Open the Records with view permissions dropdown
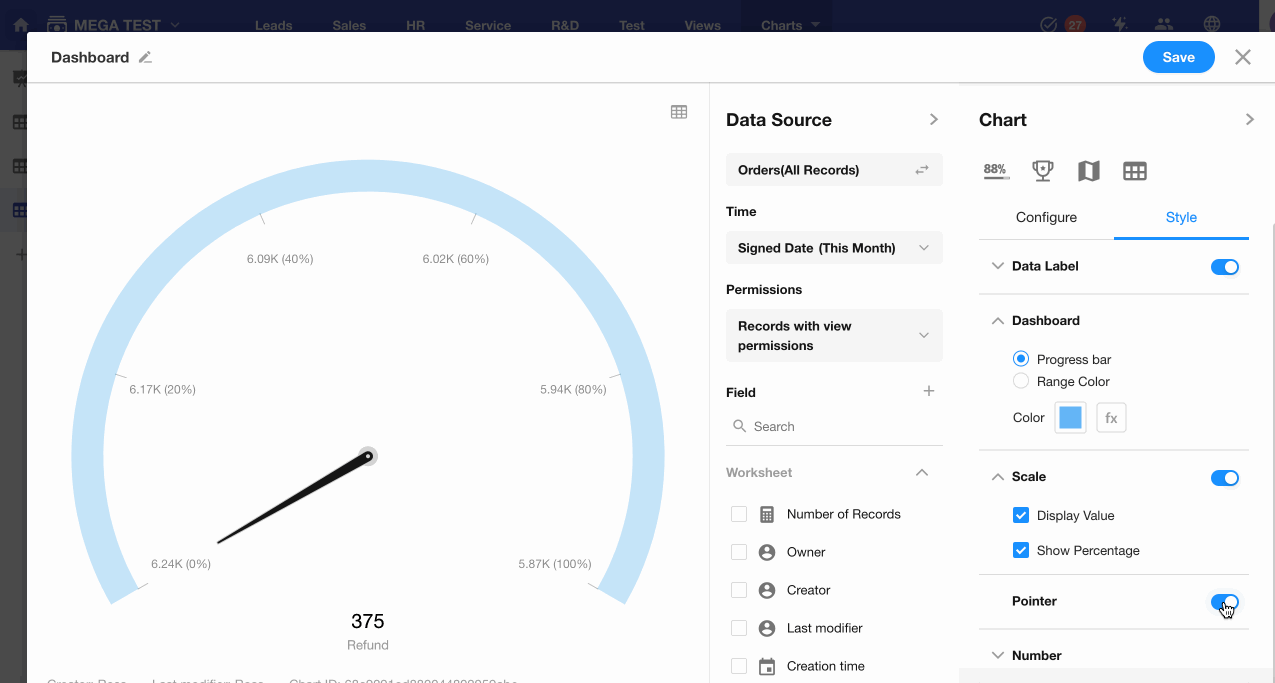Image resolution: width=1275 pixels, height=683 pixels. pyautogui.click(x=834, y=336)
